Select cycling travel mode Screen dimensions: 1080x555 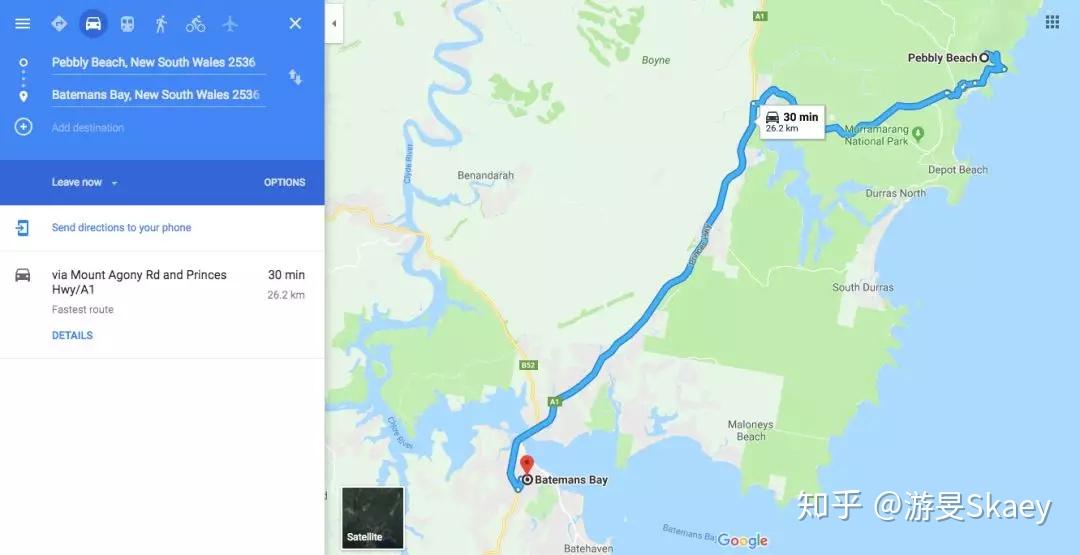click(x=196, y=24)
